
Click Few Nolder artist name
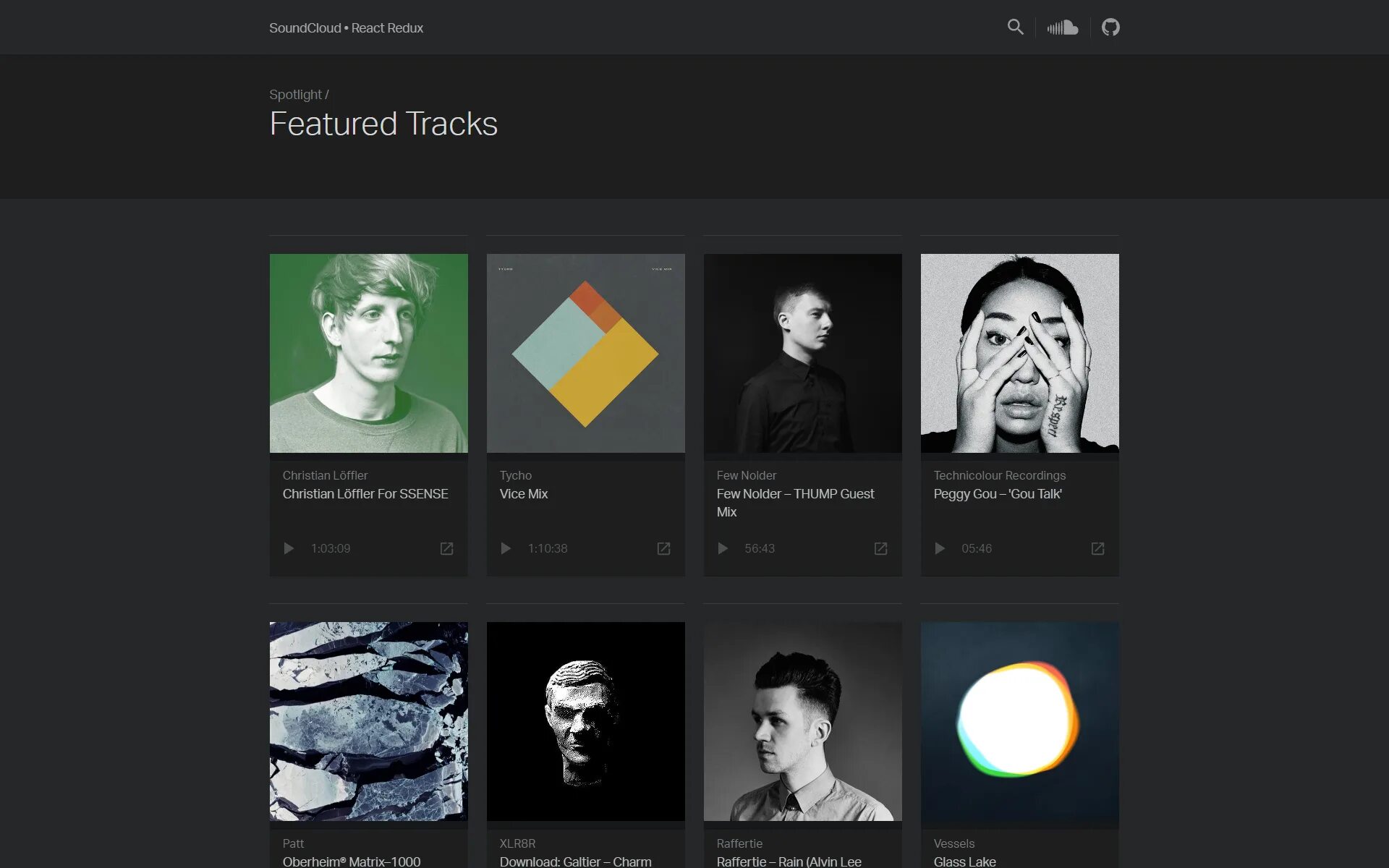pyautogui.click(x=746, y=475)
